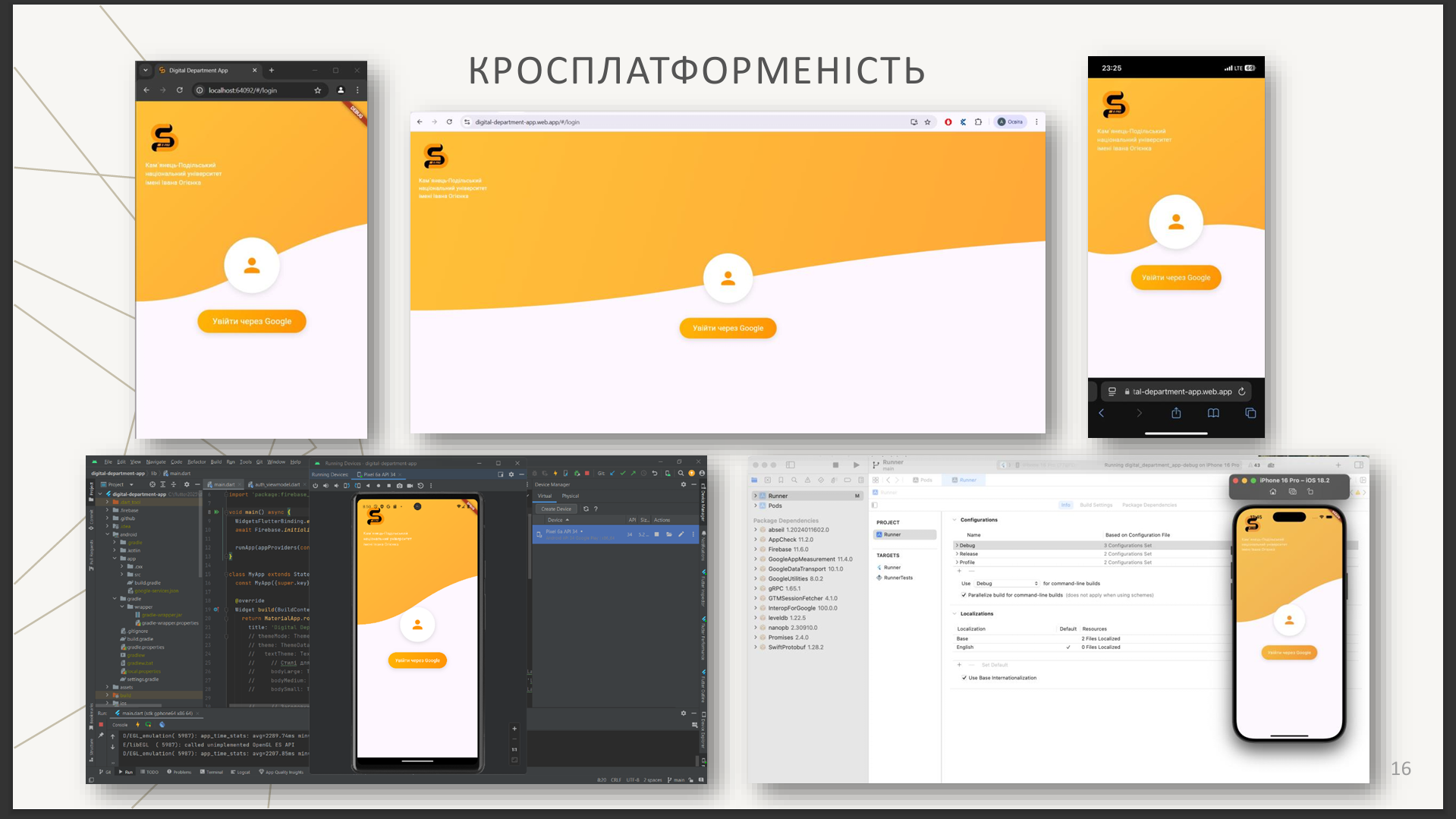
Task: Expand the Pods project in Xcode navigator
Action: [756, 506]
